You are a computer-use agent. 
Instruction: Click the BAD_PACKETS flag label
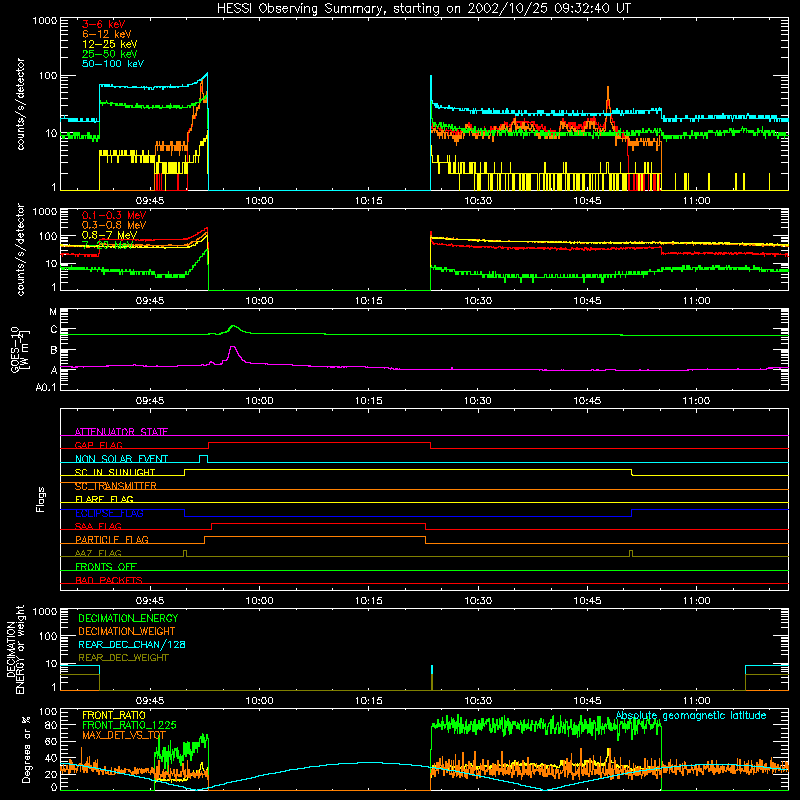pyautogui.click(x=109, y=580)
